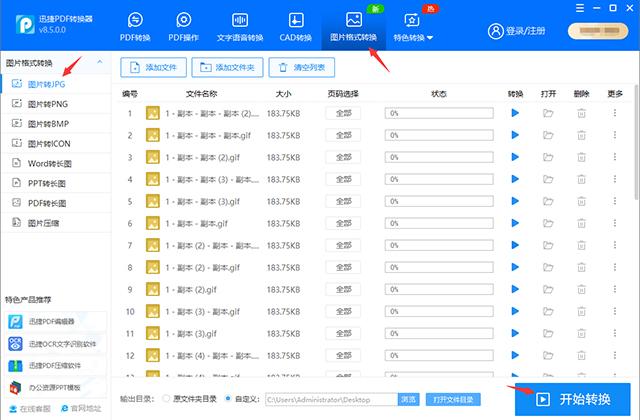
Task: Click the convert play icon for row 1
Action: [x=515, y=113]
